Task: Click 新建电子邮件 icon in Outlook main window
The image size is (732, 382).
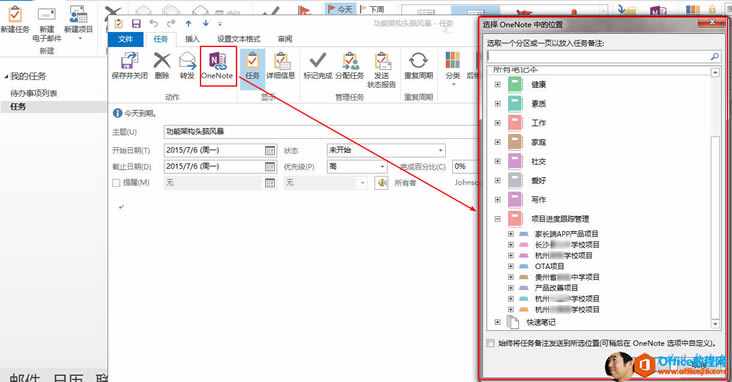Action: 46,14
